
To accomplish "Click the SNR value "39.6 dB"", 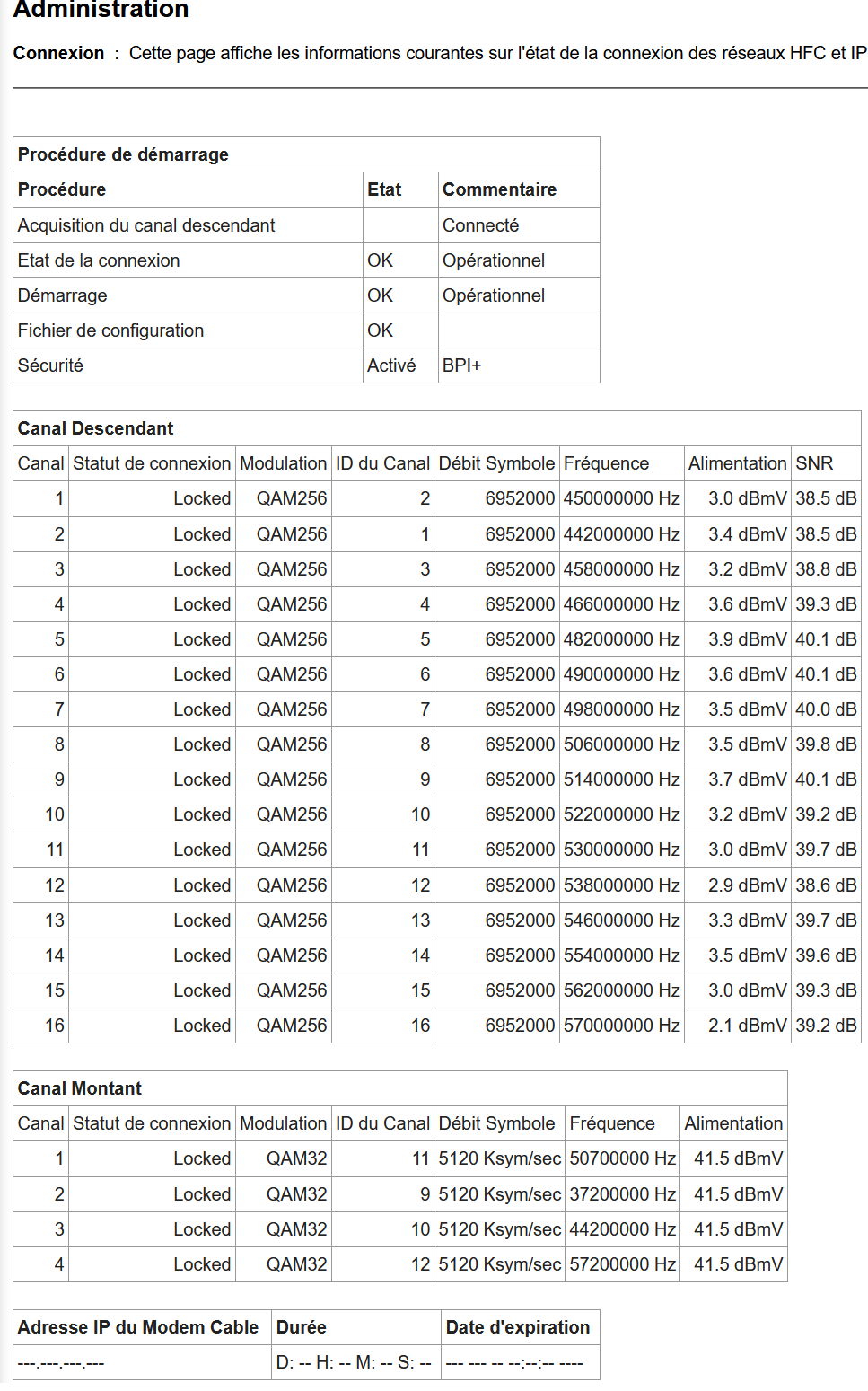I will (826, 955).
